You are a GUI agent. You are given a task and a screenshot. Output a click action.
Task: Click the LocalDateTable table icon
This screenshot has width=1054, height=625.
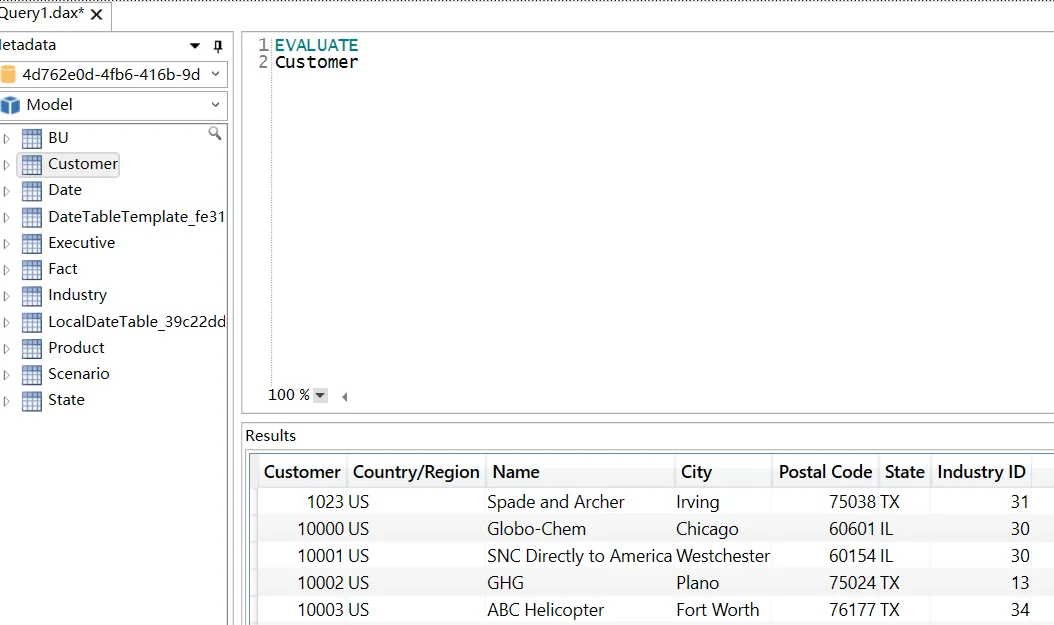[x=32, y=322]
